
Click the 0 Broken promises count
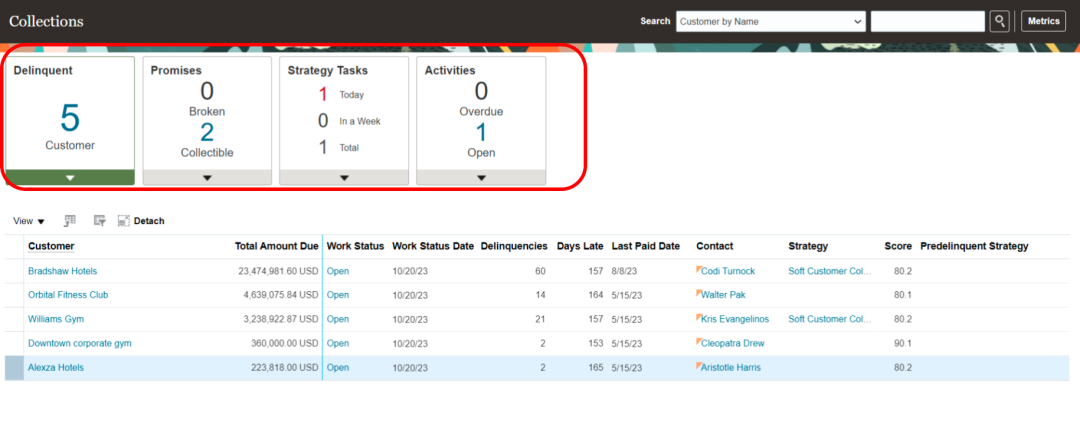pos(207,91)
